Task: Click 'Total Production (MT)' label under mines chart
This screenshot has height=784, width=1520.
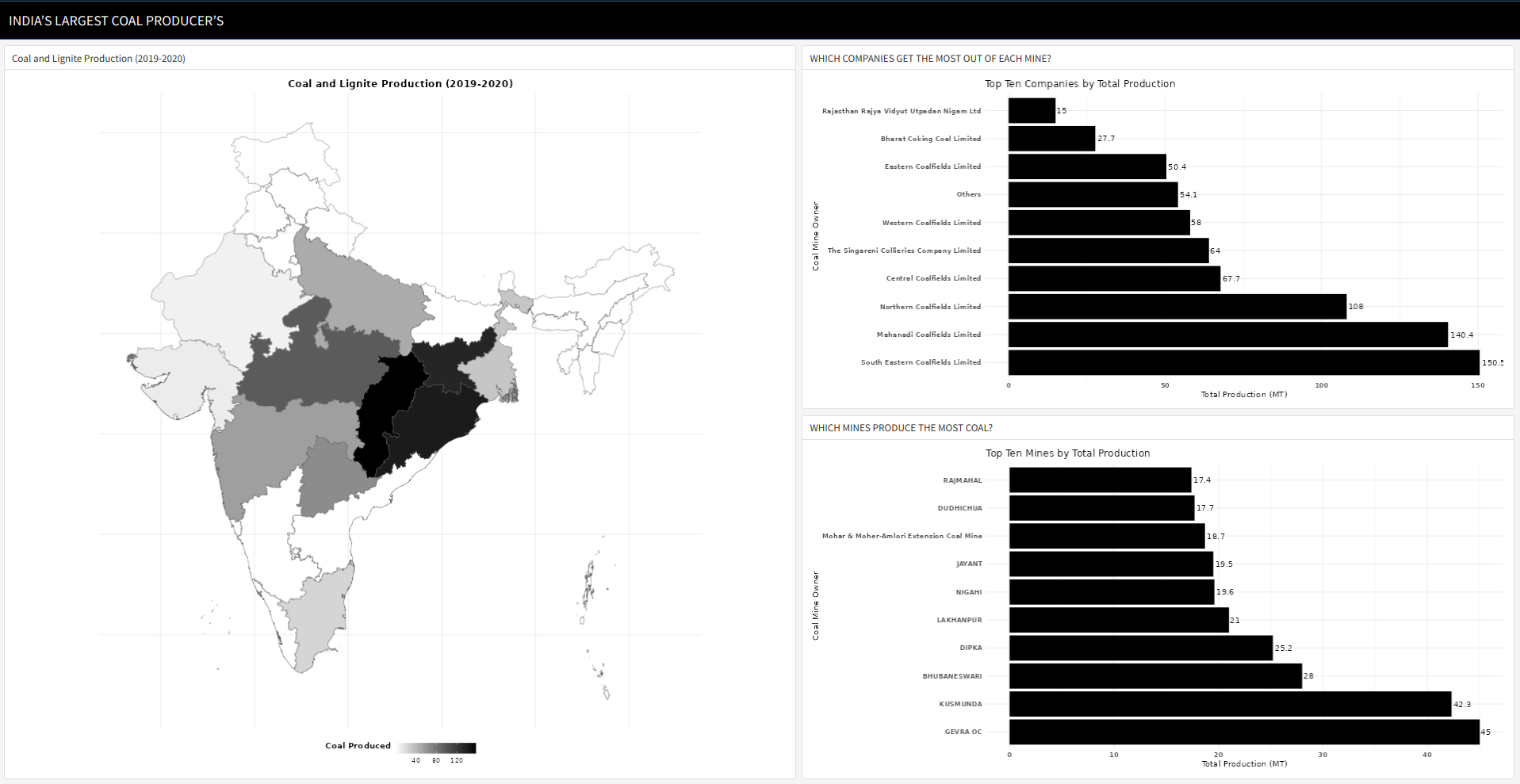Action: point(1244,763)
